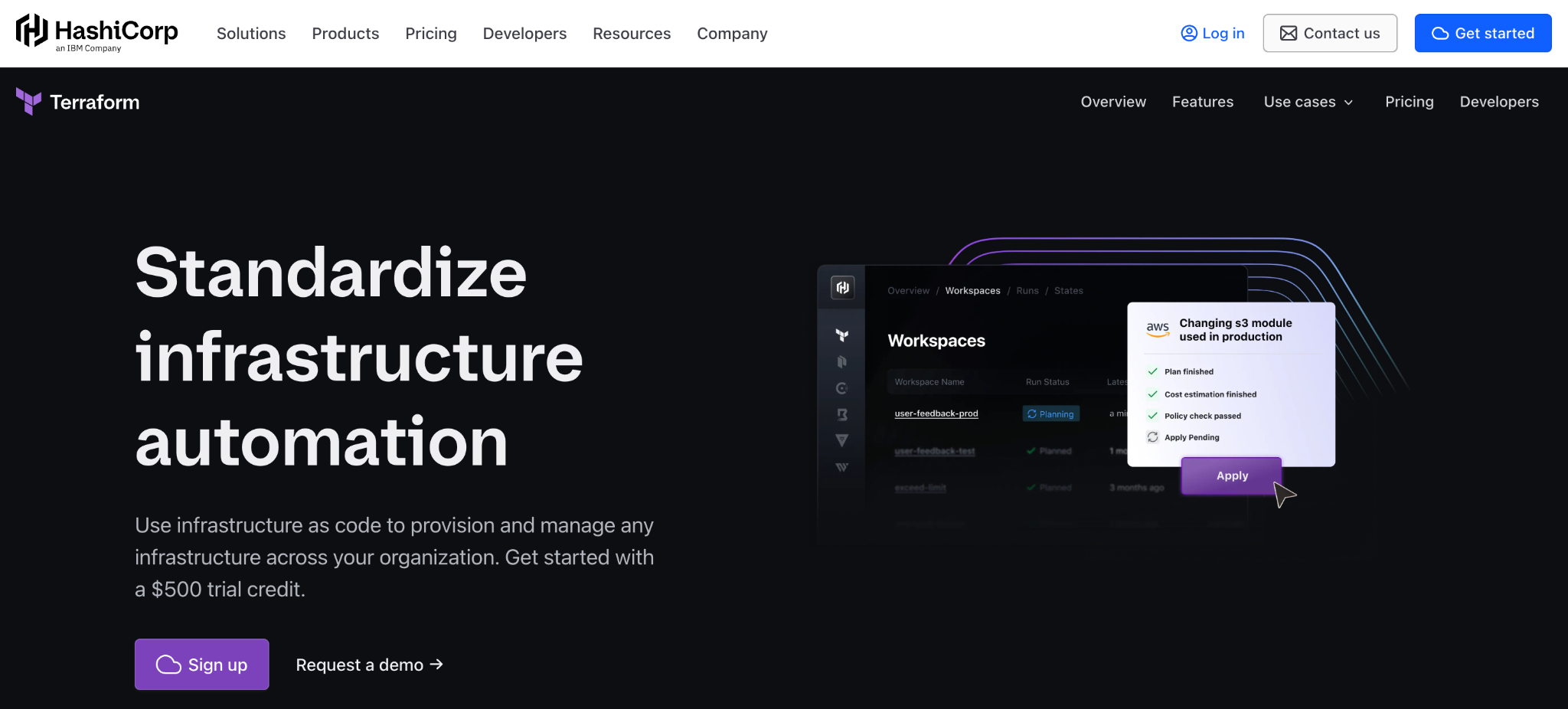Open the Solutions menu
1568x709 pixels.
[x=251, y=34]
